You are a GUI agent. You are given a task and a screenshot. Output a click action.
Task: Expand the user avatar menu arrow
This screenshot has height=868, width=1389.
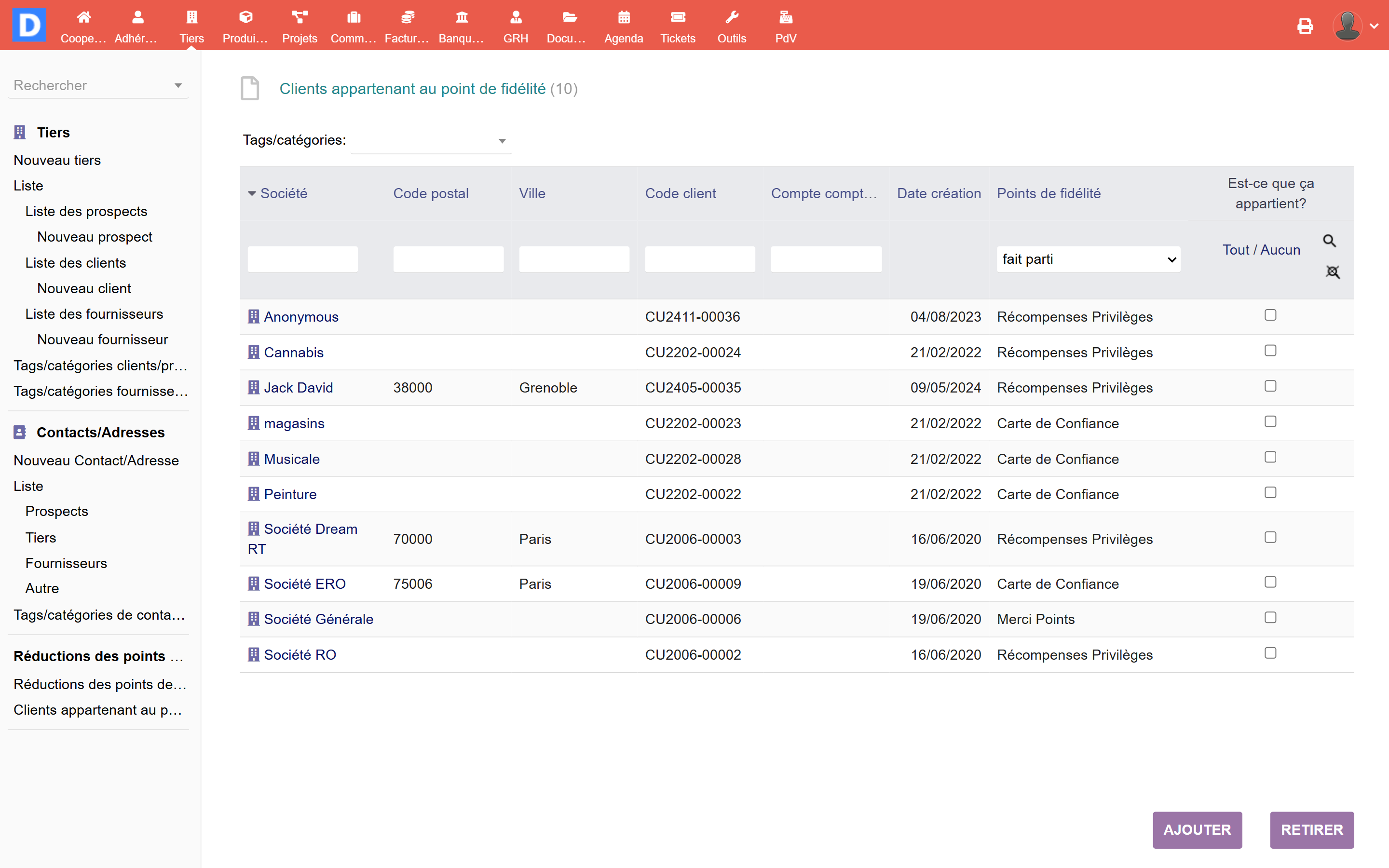pos(1374,26)
